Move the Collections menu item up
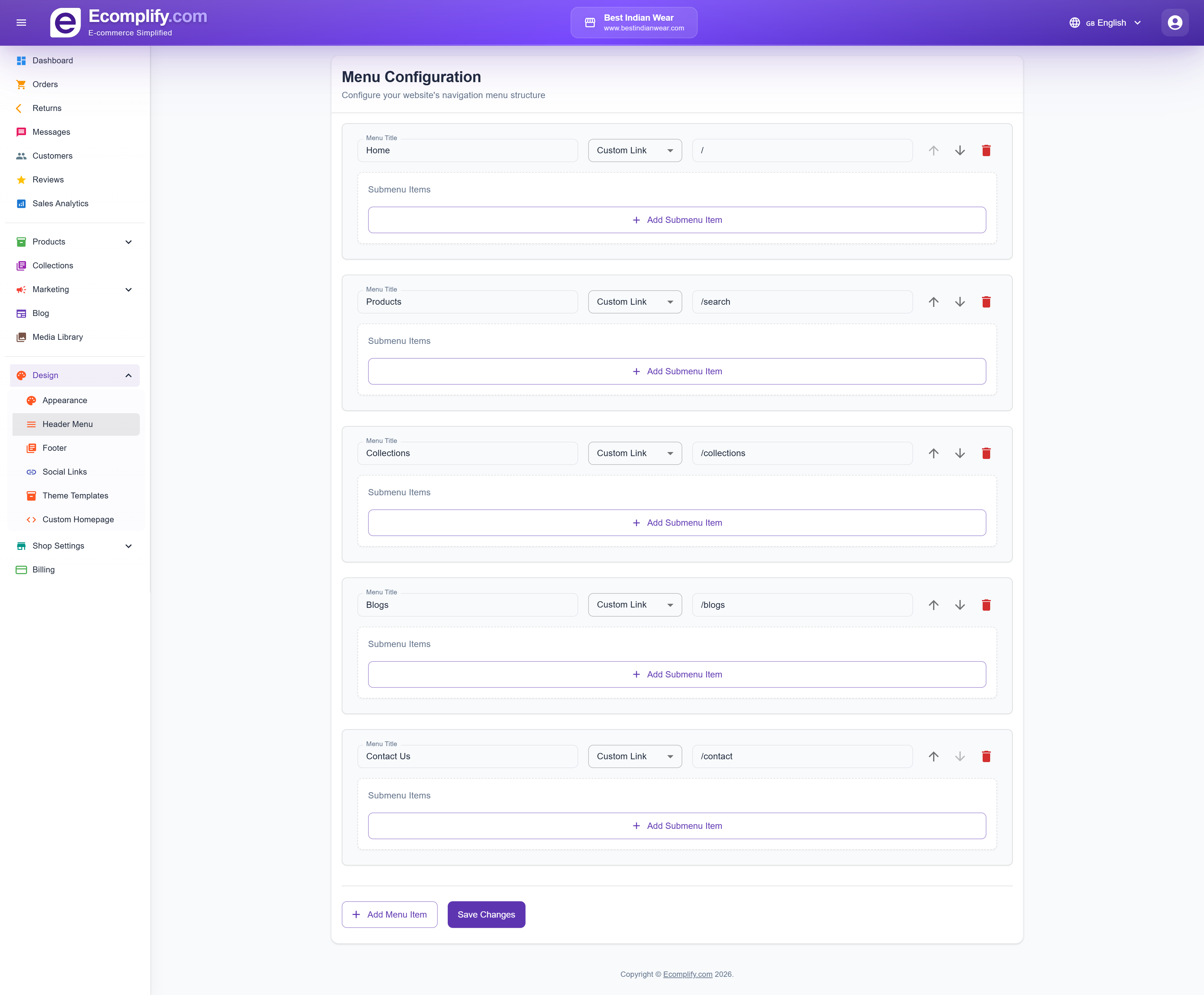The width and height of the screenshot is (1204, 995). coord(933,453)
